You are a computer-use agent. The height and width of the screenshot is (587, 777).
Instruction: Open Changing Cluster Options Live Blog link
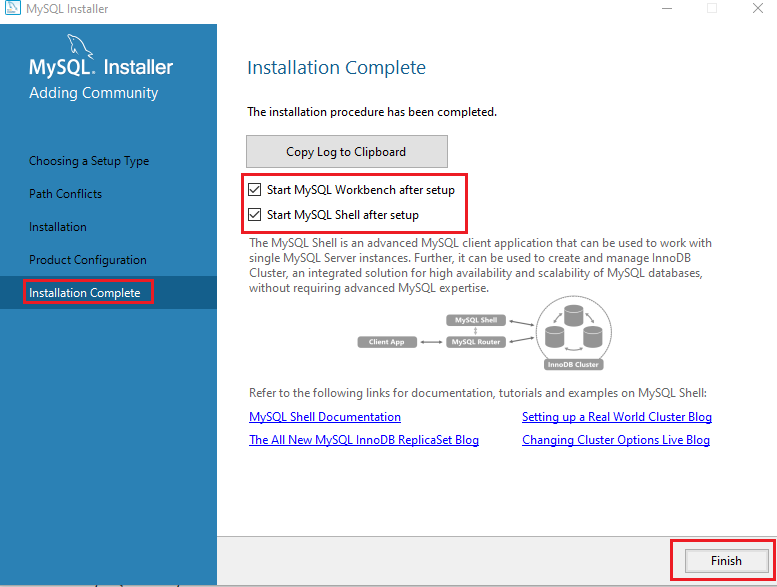click(x=615, y=440)
